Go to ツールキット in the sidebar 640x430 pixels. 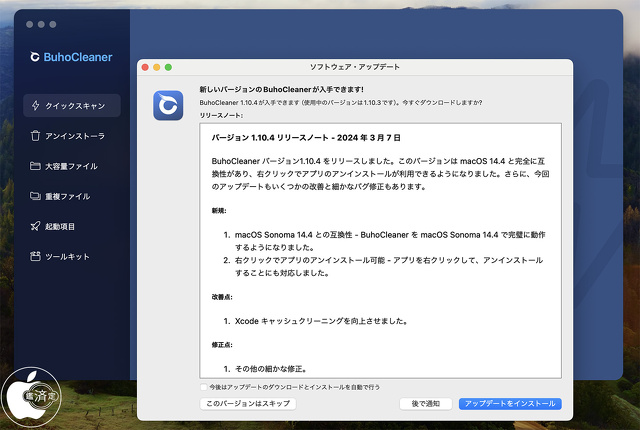tap(72, 257)
